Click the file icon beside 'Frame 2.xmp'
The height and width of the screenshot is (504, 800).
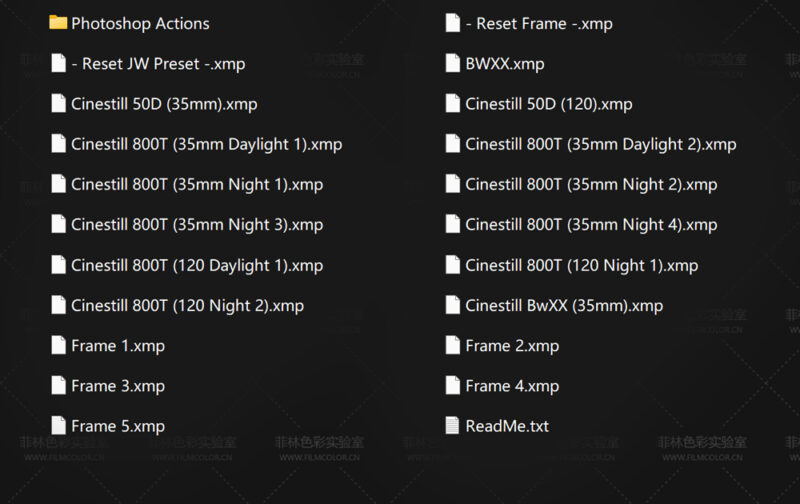(453, 346)
